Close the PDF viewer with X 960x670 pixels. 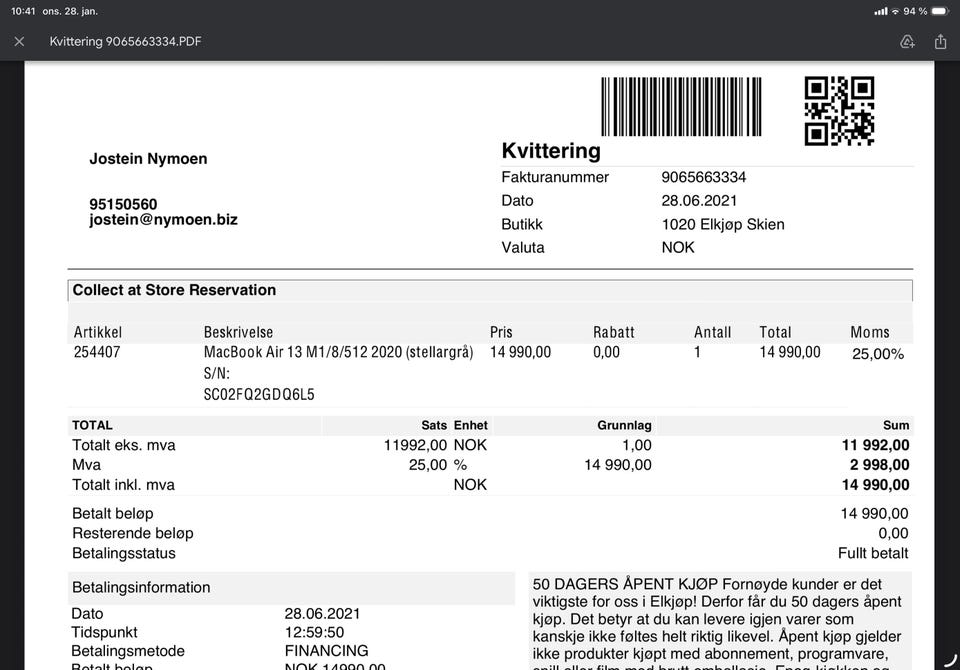[x=19, y=42]
